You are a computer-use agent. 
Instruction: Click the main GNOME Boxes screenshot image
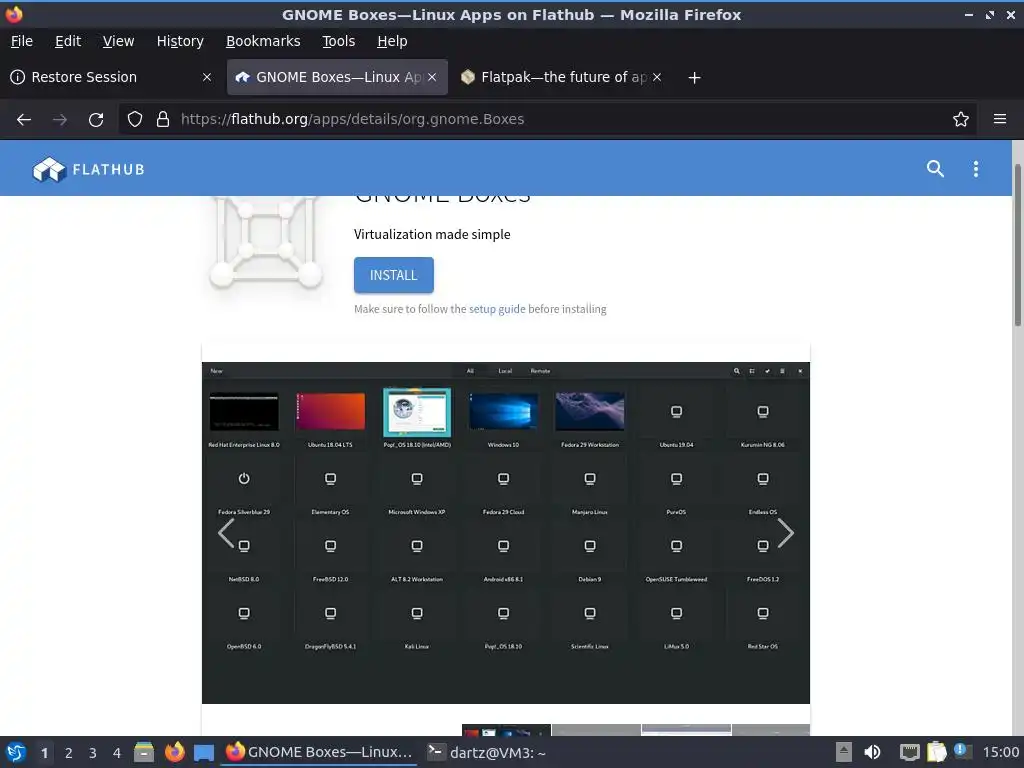click(x=505, y=533)
